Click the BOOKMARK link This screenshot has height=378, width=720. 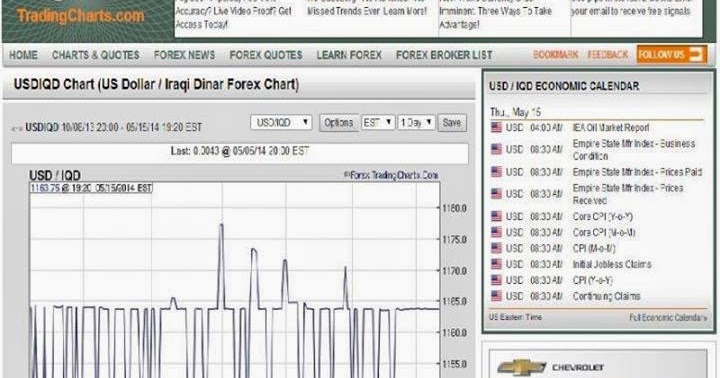point(556,55)
